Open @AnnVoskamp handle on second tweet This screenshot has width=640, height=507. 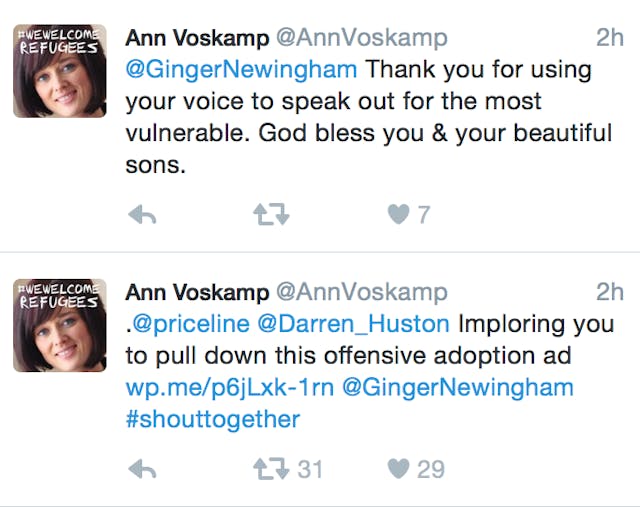(x=361, y=292)
